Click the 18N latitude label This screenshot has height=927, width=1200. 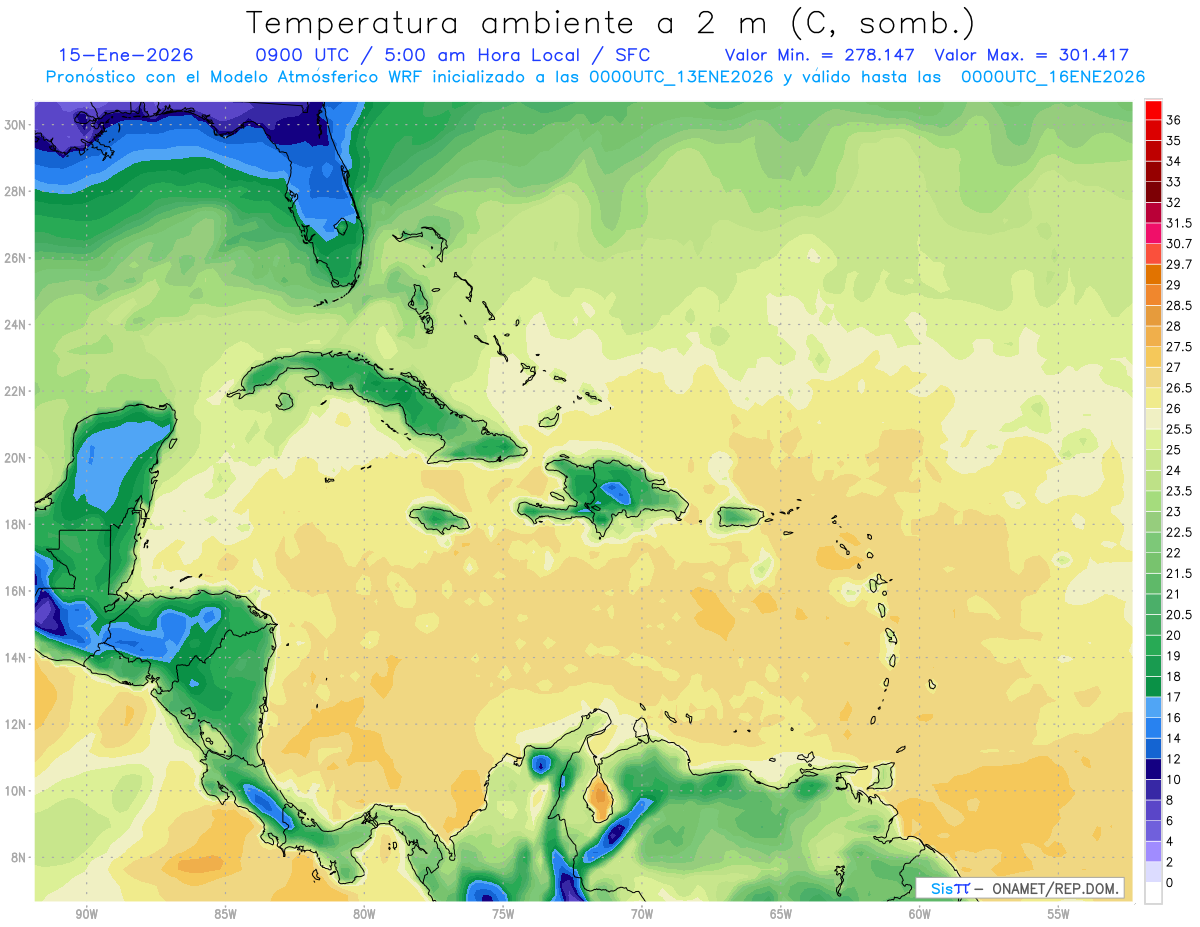(15, 524)
